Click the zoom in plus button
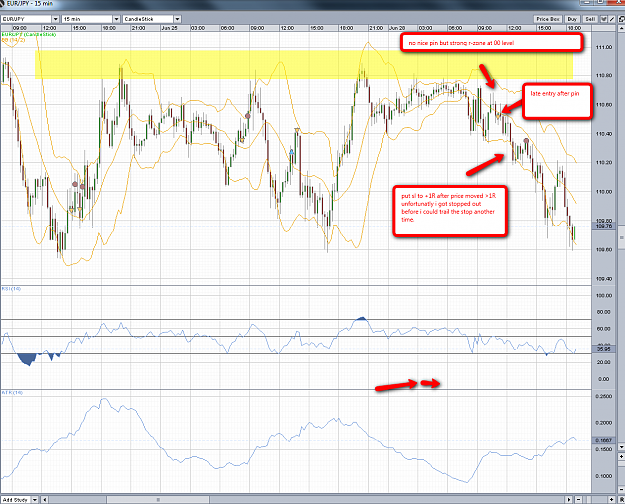The image size is (625, 504). pyautogui.click(x=611, y=500)
